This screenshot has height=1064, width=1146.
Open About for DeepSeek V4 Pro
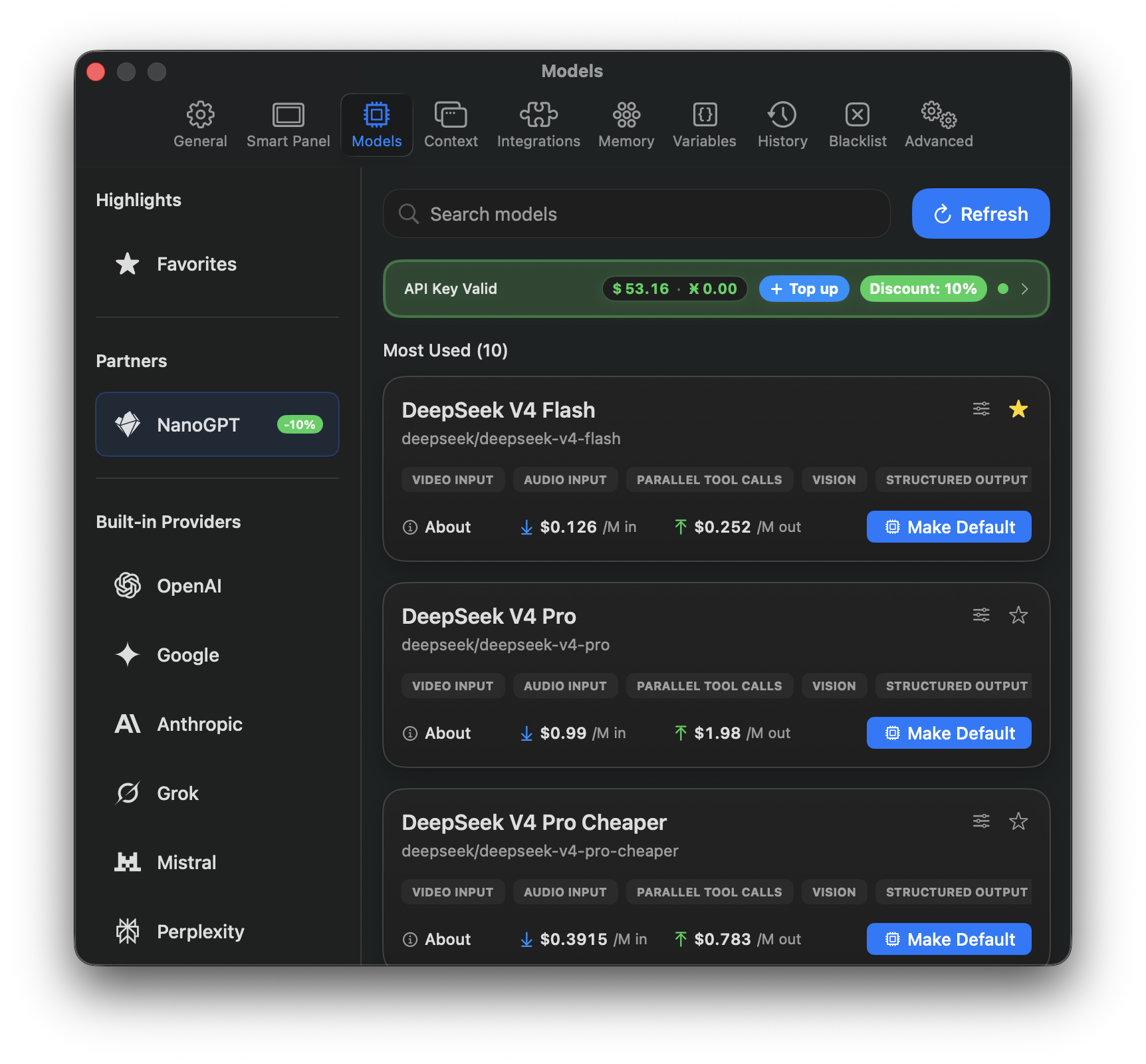point(437,733)
